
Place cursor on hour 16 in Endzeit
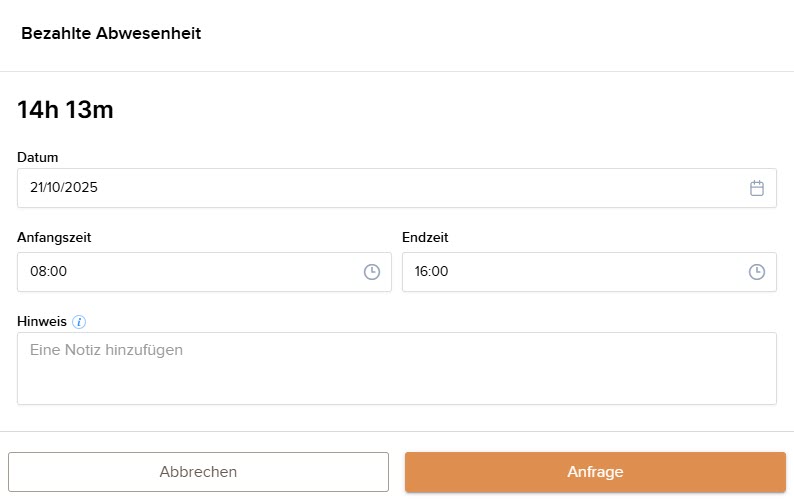point(422,272)
